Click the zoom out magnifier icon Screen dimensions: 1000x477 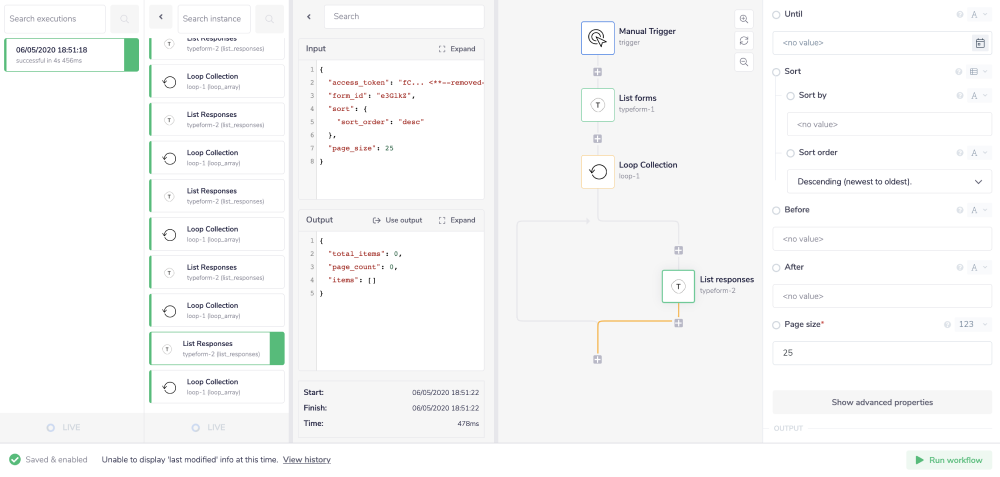pos(743,62)
